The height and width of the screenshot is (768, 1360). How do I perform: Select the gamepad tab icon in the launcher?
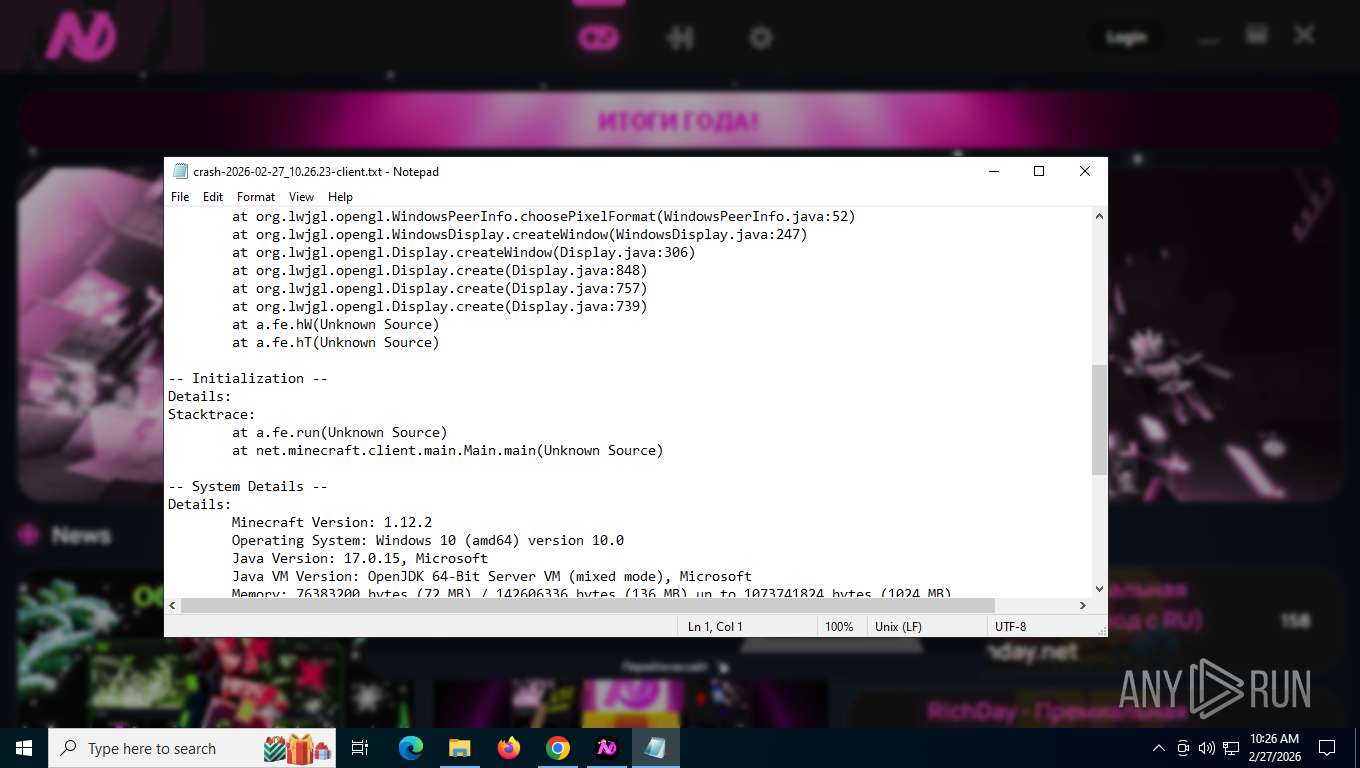coord(600,38)
